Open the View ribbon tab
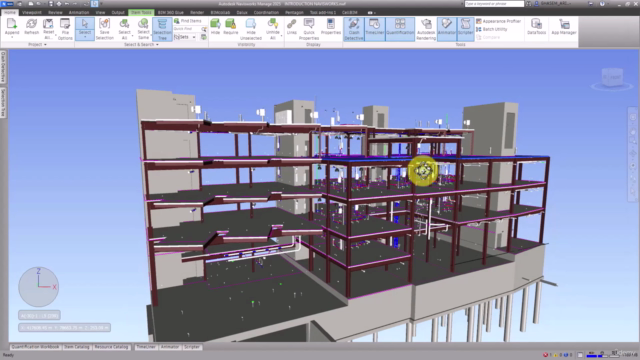640x360 pixels. coord(100,13)
